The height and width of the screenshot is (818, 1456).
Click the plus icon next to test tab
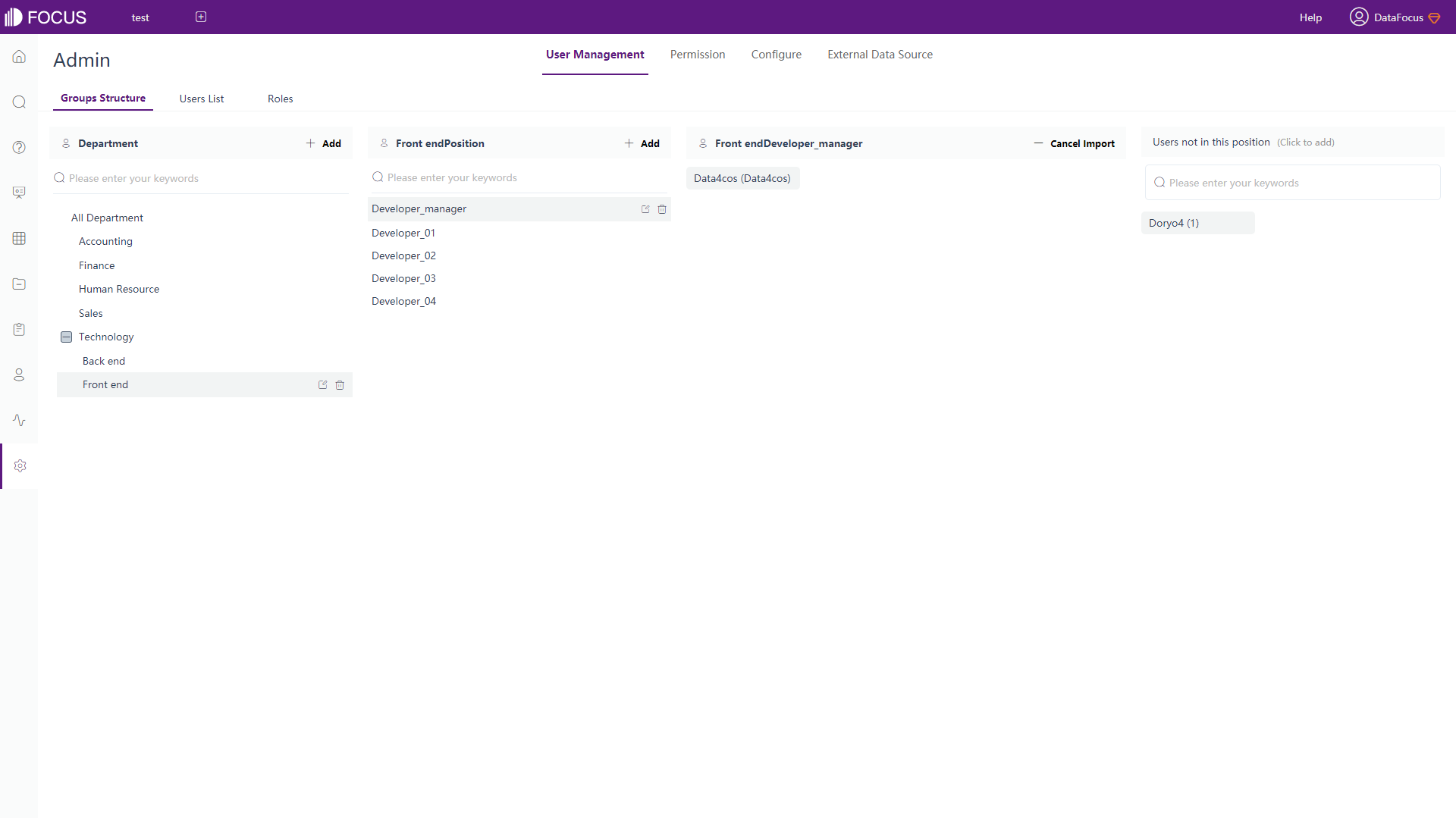201,17
